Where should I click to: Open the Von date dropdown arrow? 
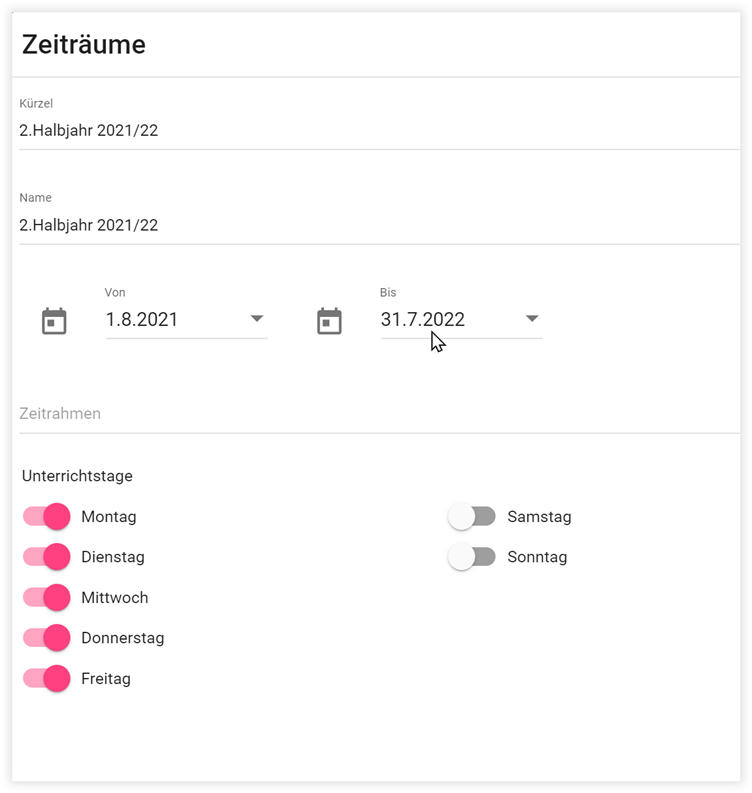257,319
